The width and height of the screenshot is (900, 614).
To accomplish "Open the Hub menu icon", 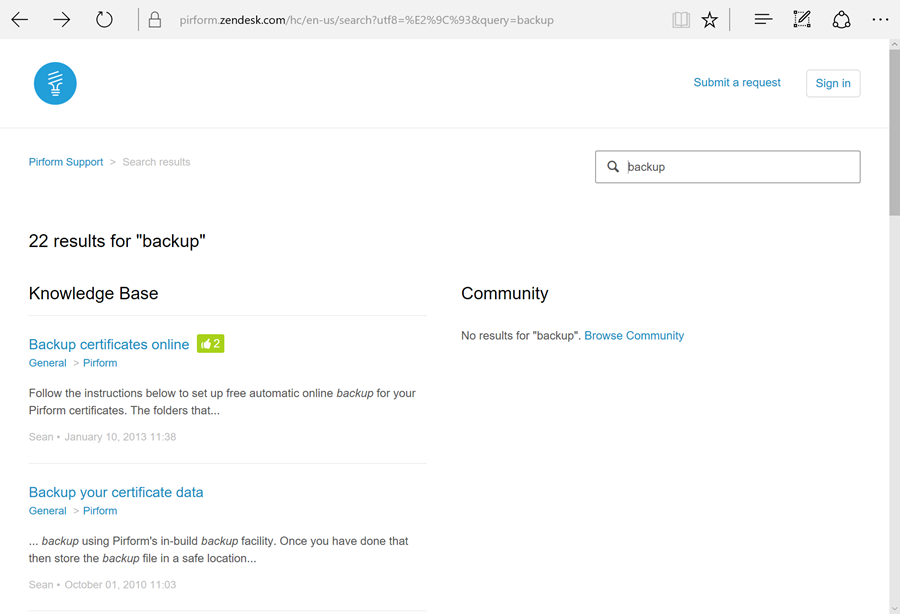I will pyautogui.click(x=763, y=20).
